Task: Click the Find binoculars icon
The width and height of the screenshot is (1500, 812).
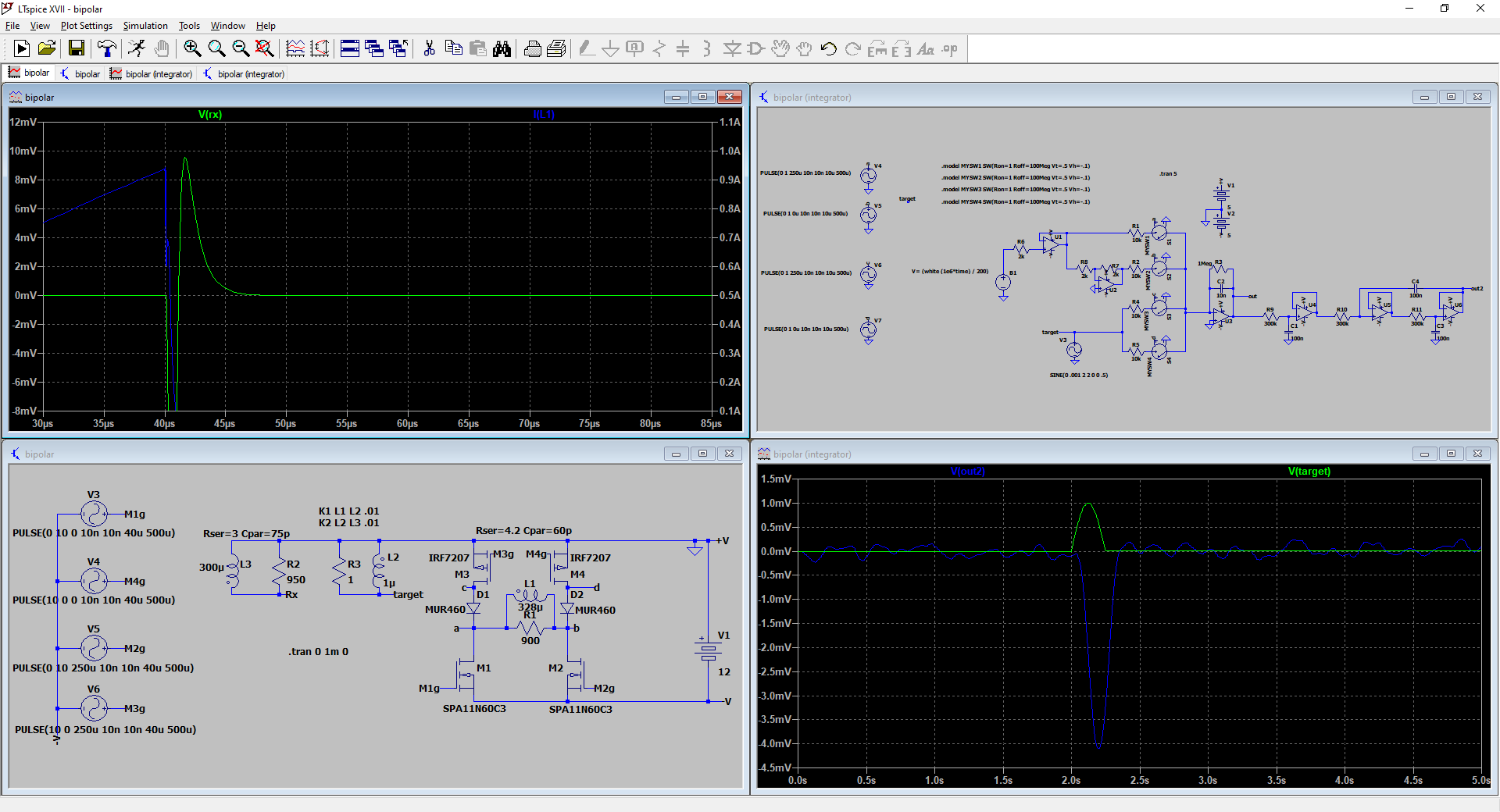Action: tap(502, 49)
